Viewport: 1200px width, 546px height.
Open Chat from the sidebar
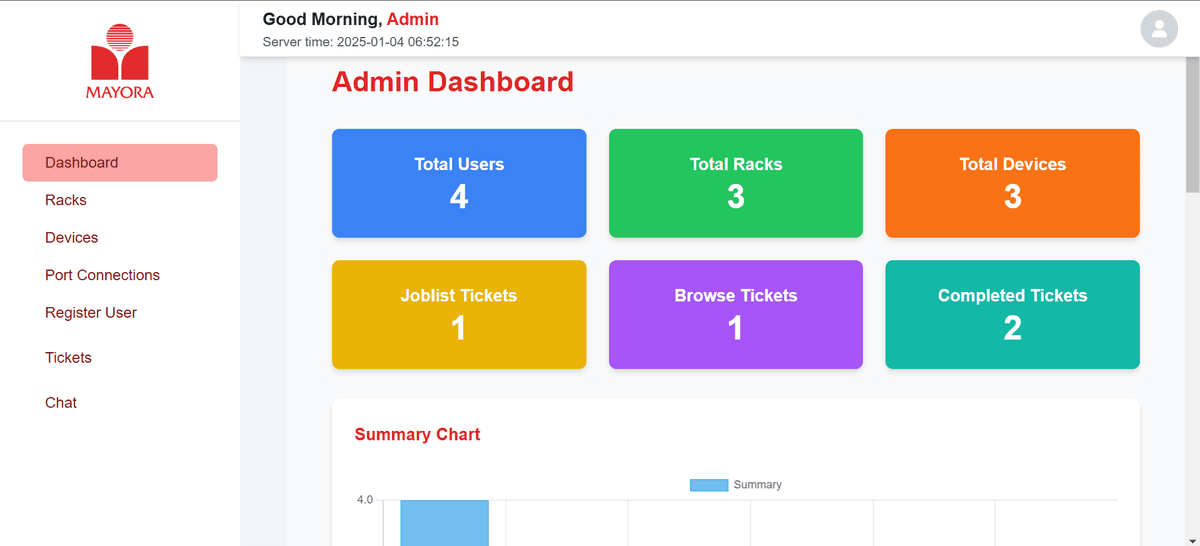point(61,403)
